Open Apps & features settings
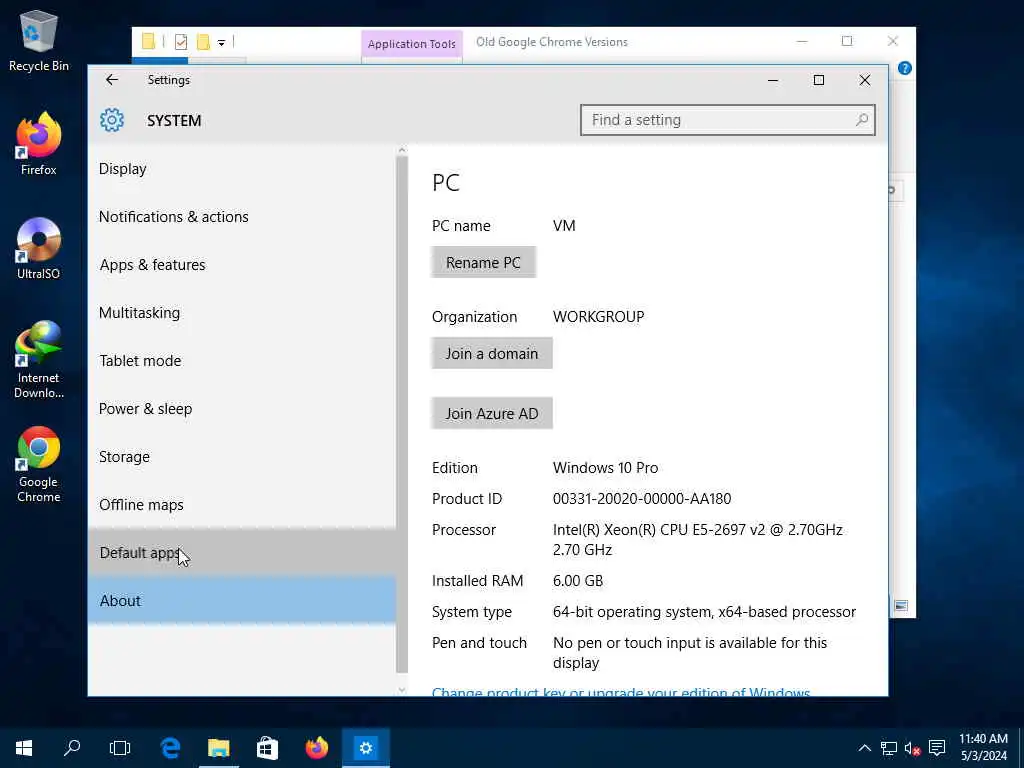Viewport: 1024px width, 768px height. (x=242, y=265)
